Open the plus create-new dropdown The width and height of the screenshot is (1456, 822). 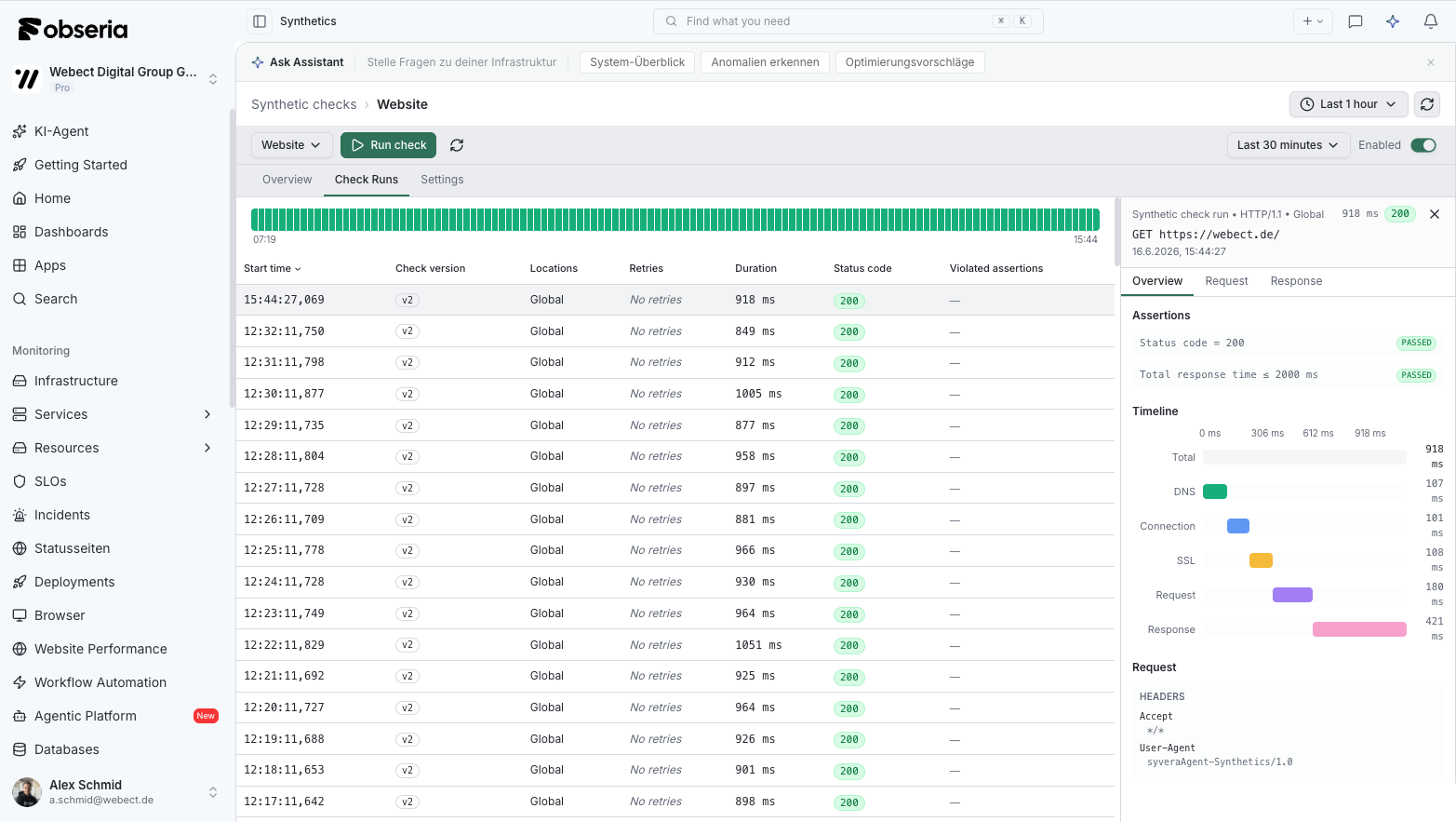1313,21
